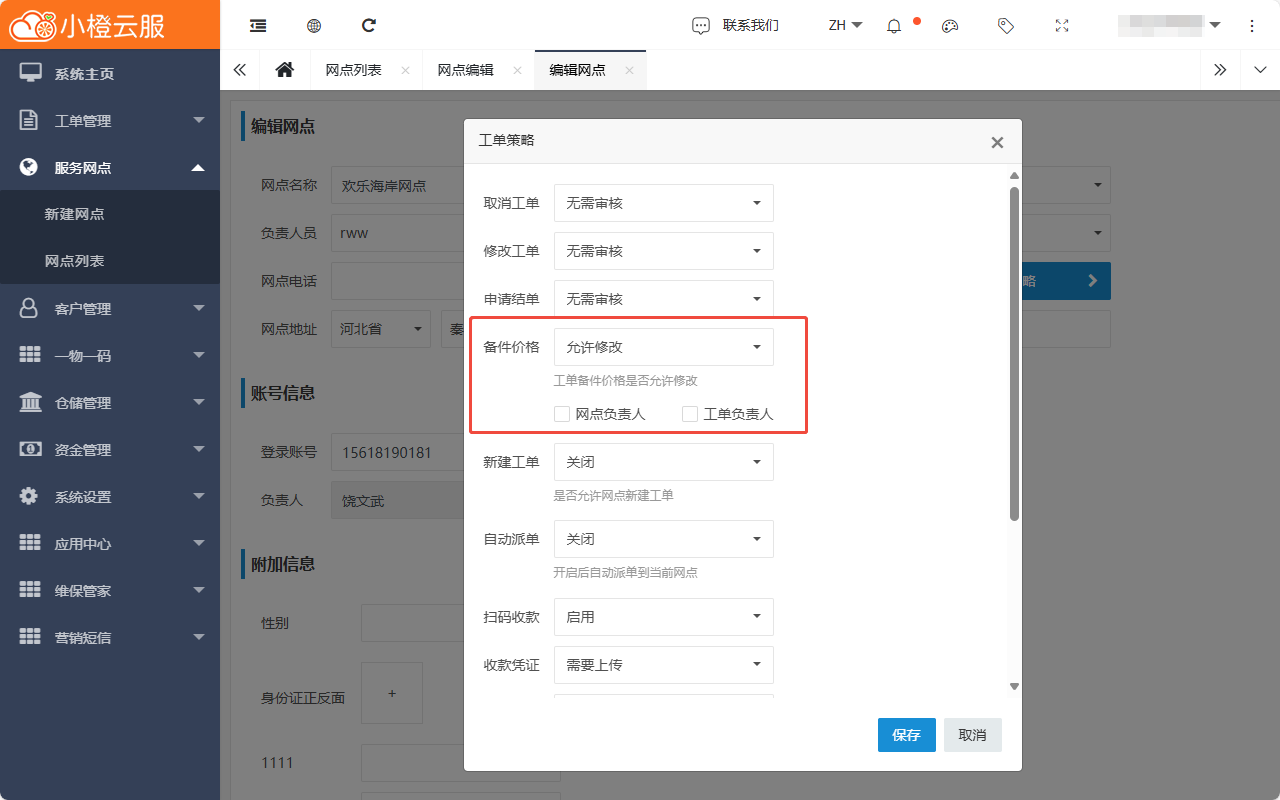Screen dimensions: 1280x800
Task: Cancel the dialog with 取消
Action: 973,735
